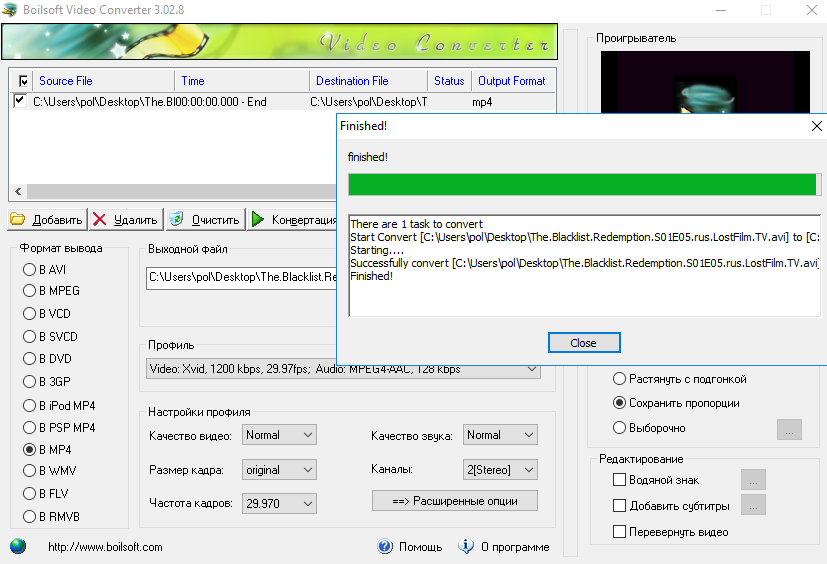This screenshot has width=827, height=564.
Task: Click Boilsoft app icon in title bar
Action: (x=9, y=9)
